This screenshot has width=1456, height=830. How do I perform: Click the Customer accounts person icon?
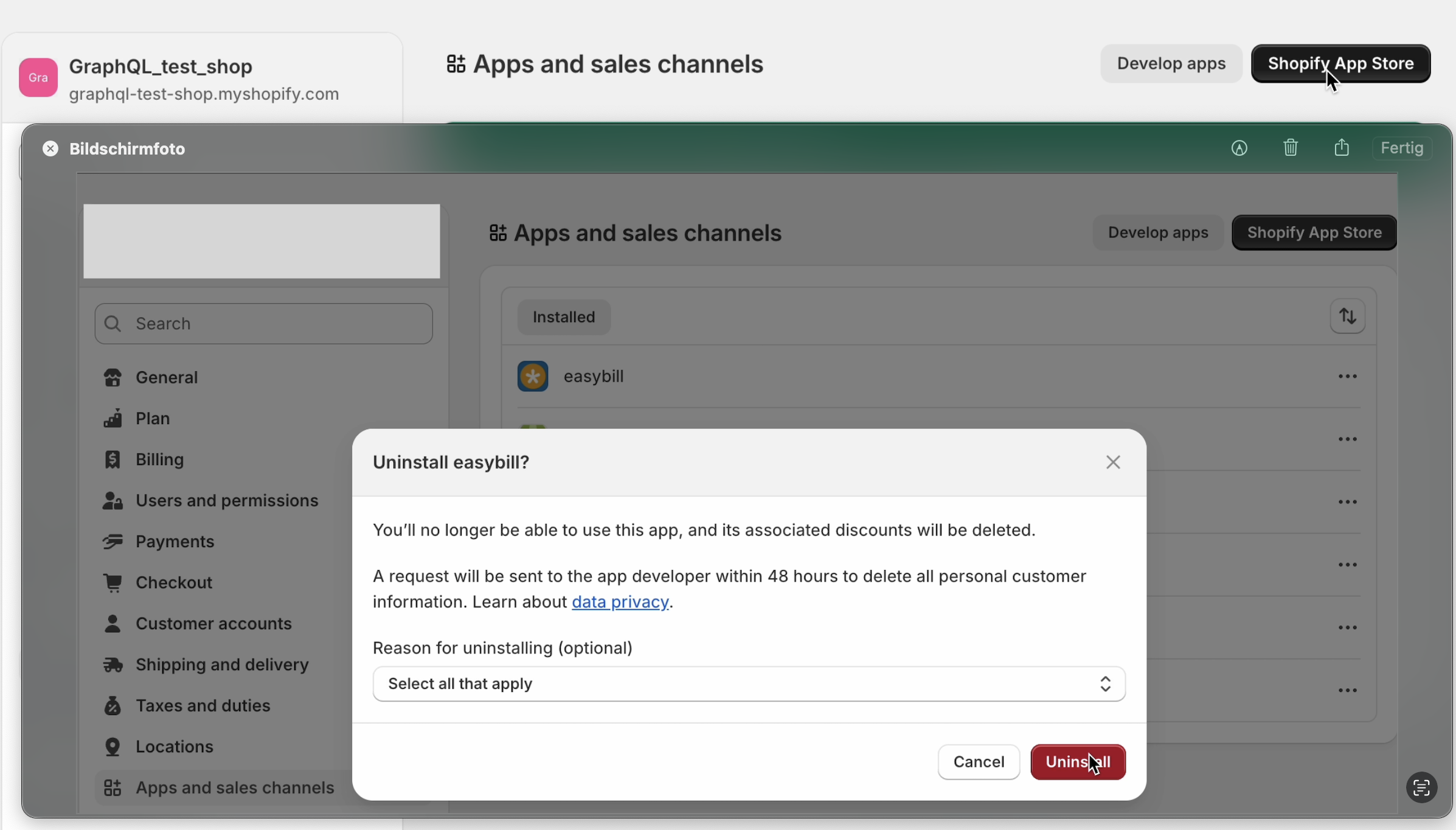[113, 624]
